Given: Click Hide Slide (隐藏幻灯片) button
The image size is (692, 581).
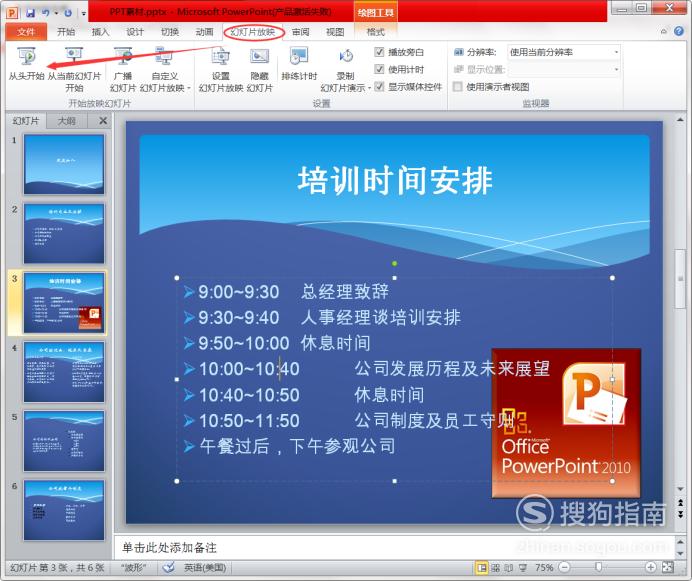Looking at the screenshot, I should click(x=260, y=69).
